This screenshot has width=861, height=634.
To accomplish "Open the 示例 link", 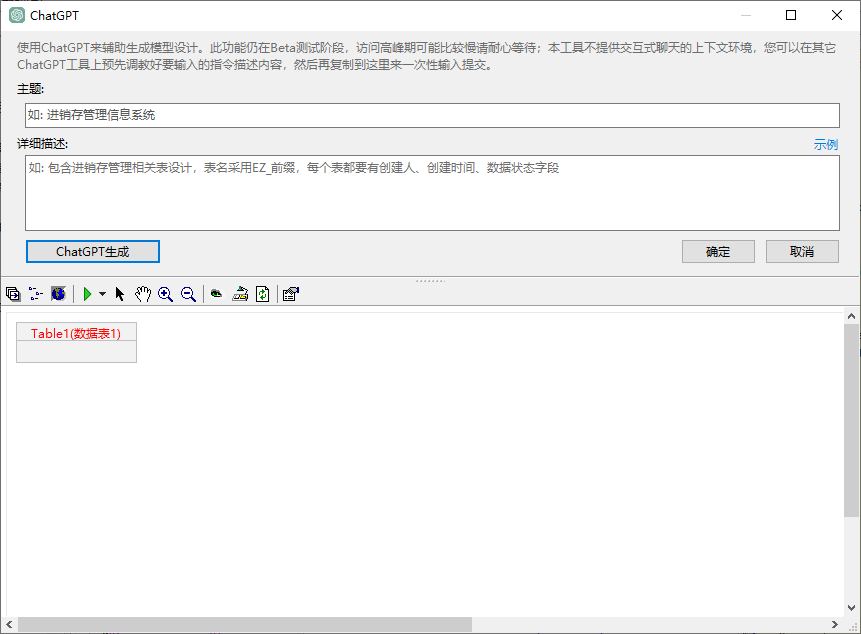I will (x=826, y=144).
